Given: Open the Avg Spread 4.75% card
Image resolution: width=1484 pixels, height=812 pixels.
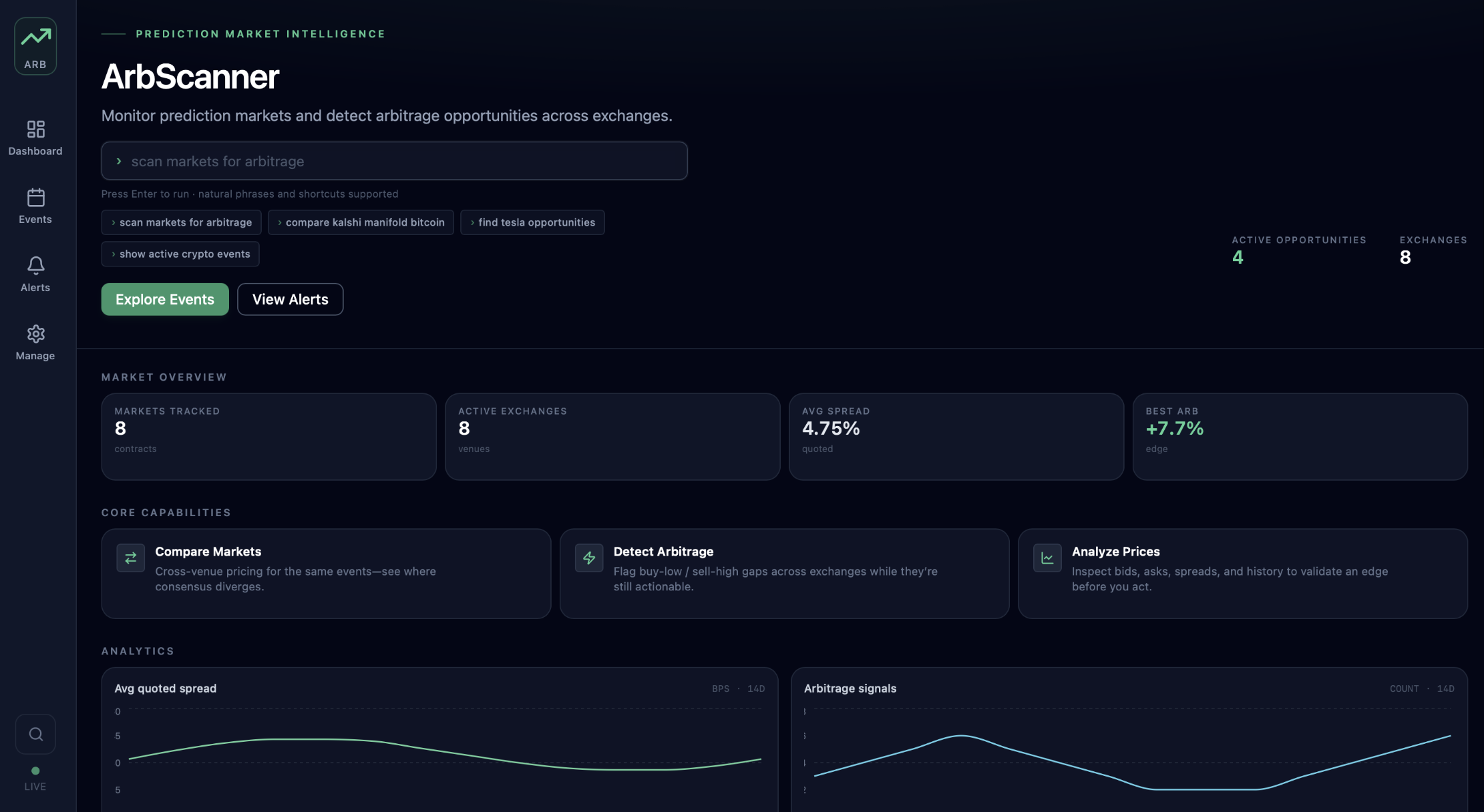Looking at the screenshot, I should (x=956, y=437).
